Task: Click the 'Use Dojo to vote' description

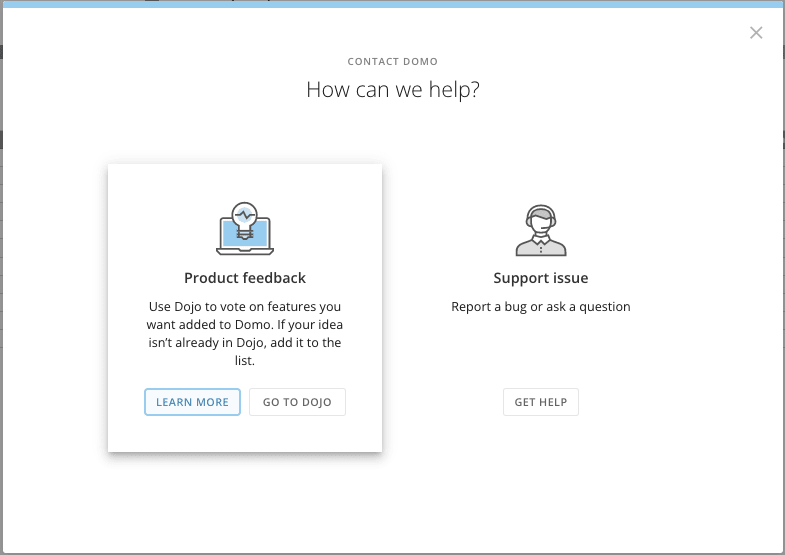Action: pos(245,333)
